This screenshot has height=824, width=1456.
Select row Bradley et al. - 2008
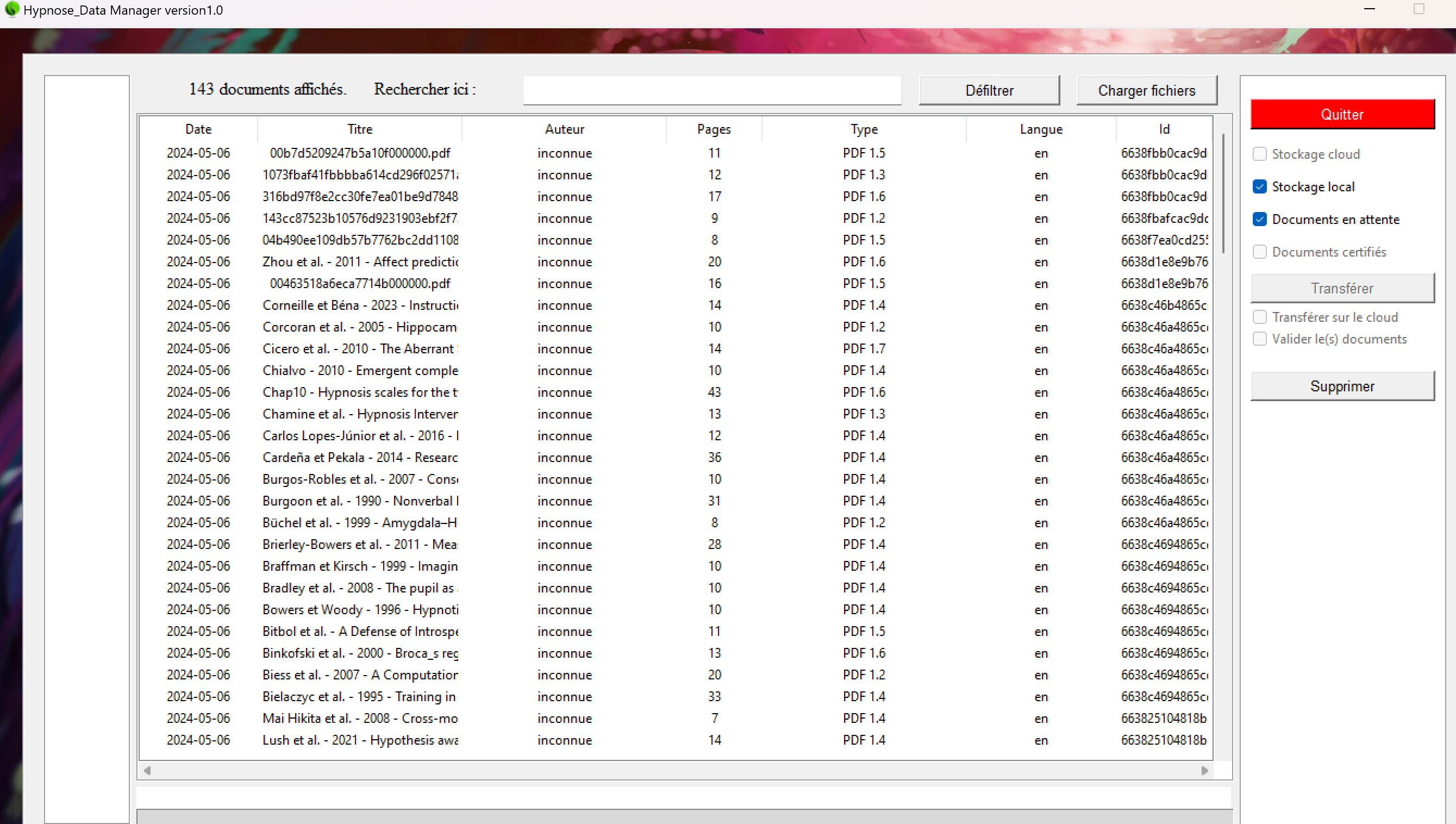[x=676, y=588]
